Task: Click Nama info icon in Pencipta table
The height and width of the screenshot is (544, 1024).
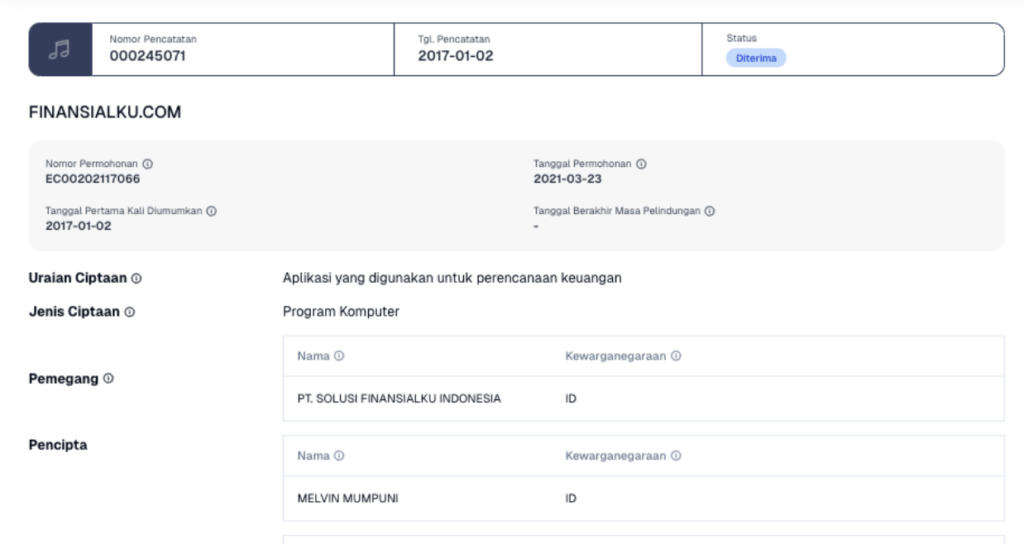Action: [339, 456]
